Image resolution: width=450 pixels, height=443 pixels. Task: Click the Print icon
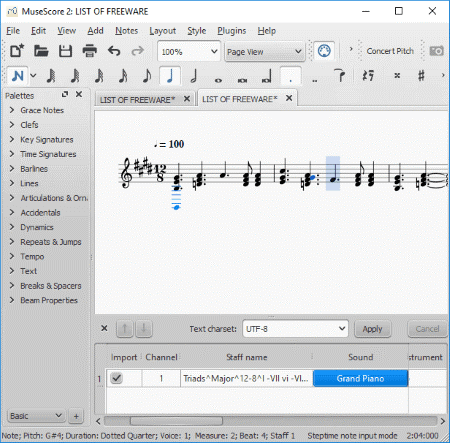[90, 51]
